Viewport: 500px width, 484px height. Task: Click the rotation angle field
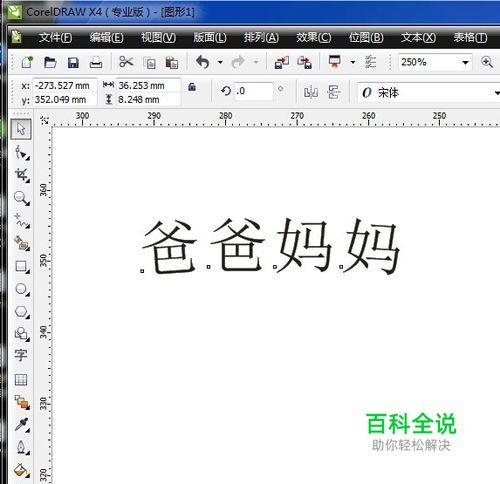[x=253, y=91]
